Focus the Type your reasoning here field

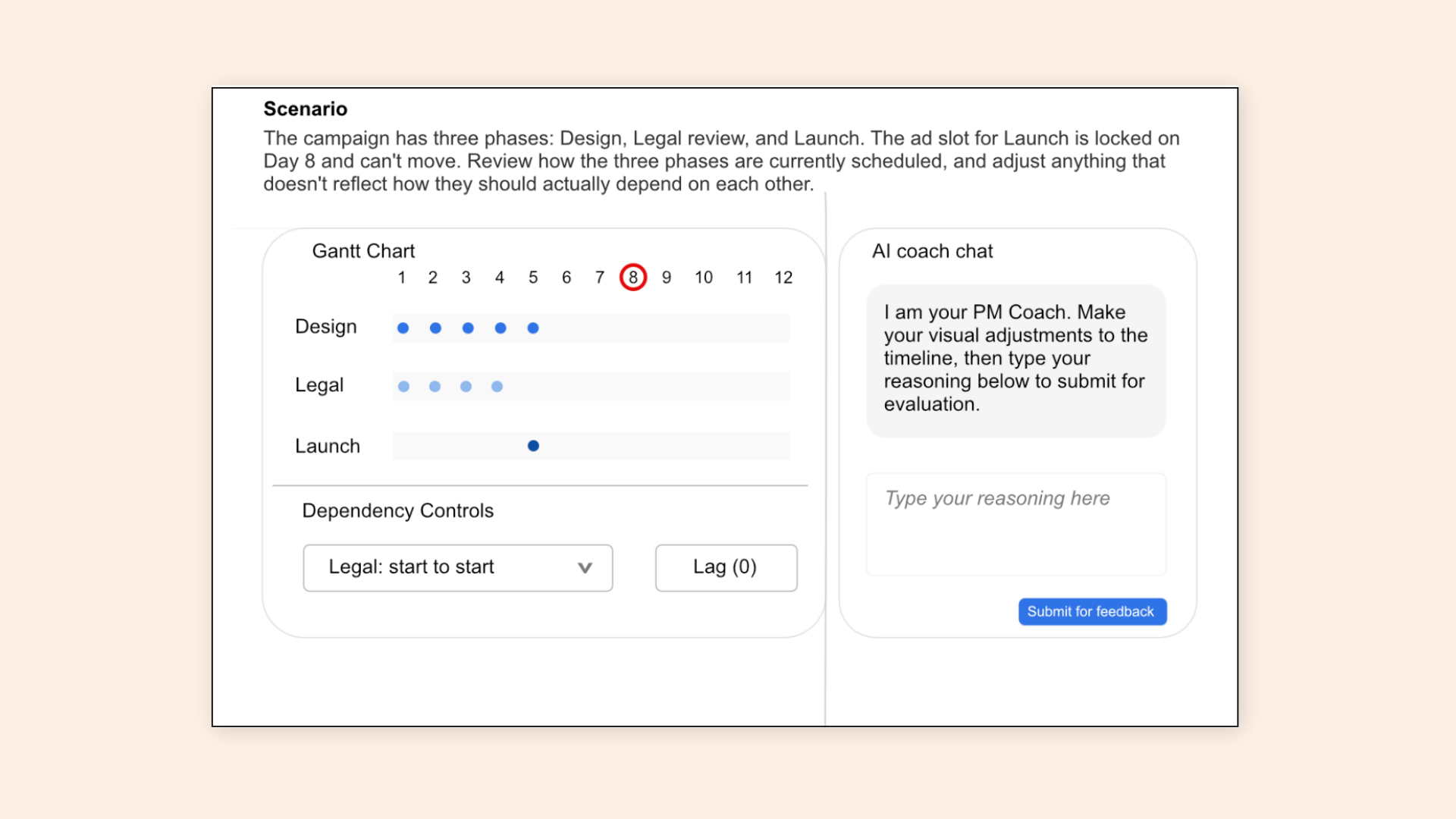[1015, 524]
